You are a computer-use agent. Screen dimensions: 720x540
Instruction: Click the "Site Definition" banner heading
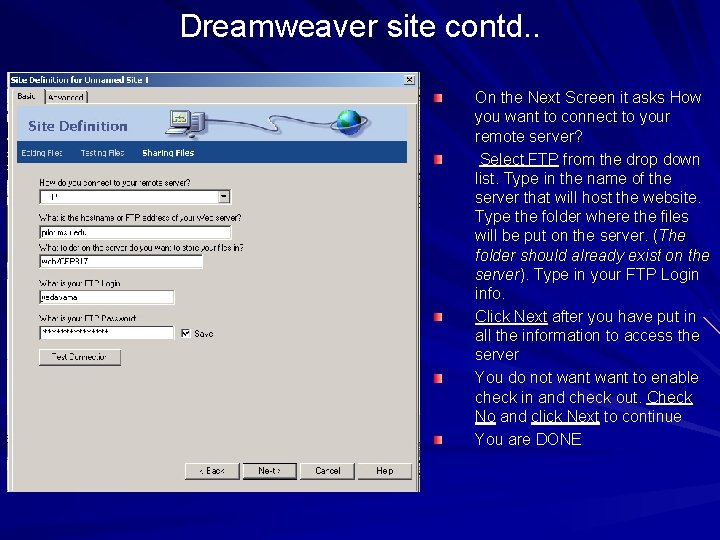pyautogui.click(x=78, y=126)
